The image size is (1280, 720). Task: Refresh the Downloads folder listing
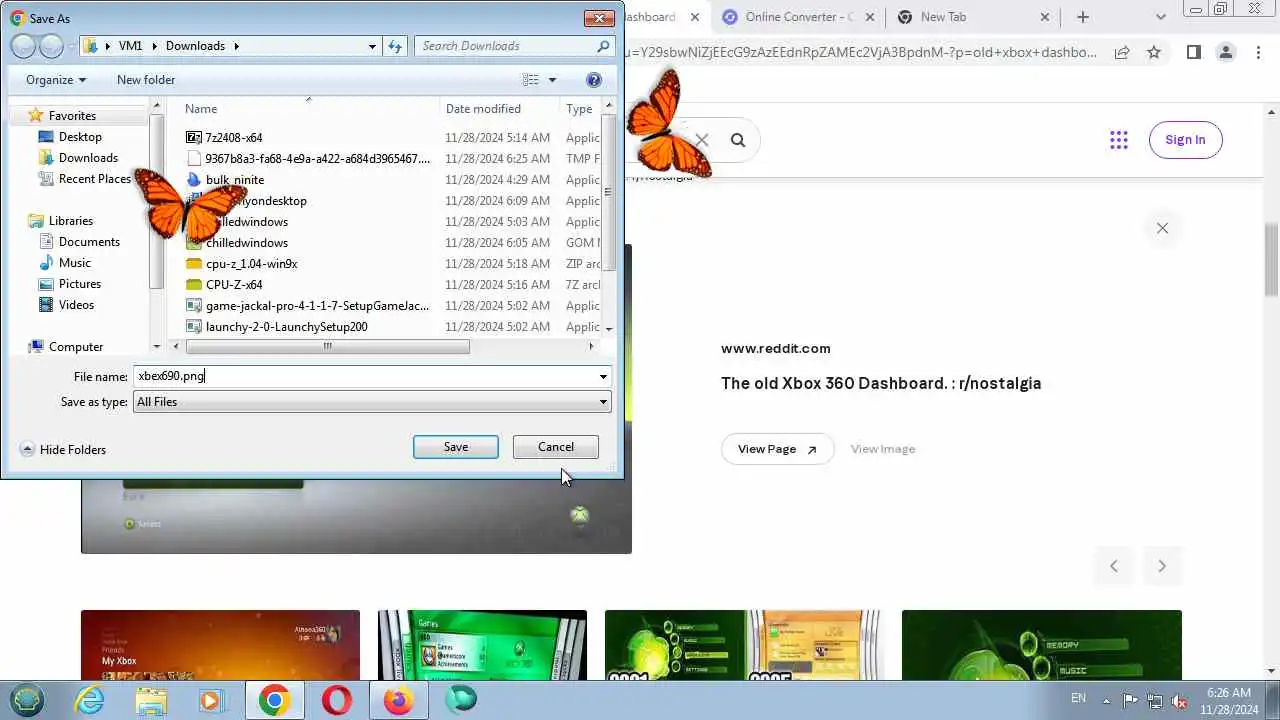coord(395,46)
